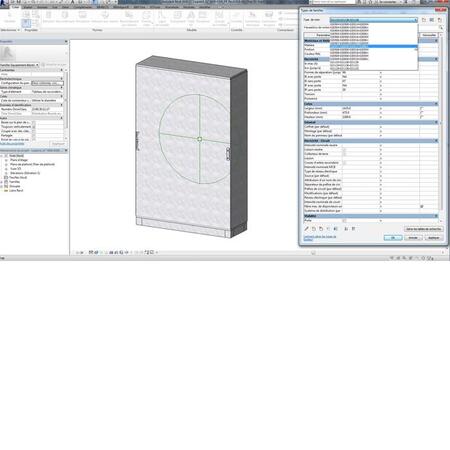Screen dimensions: 450x450
Task: Click the sort ascending icon in dialog bottom toolbar
Action: pyautogui.click(x=346, y=229)
